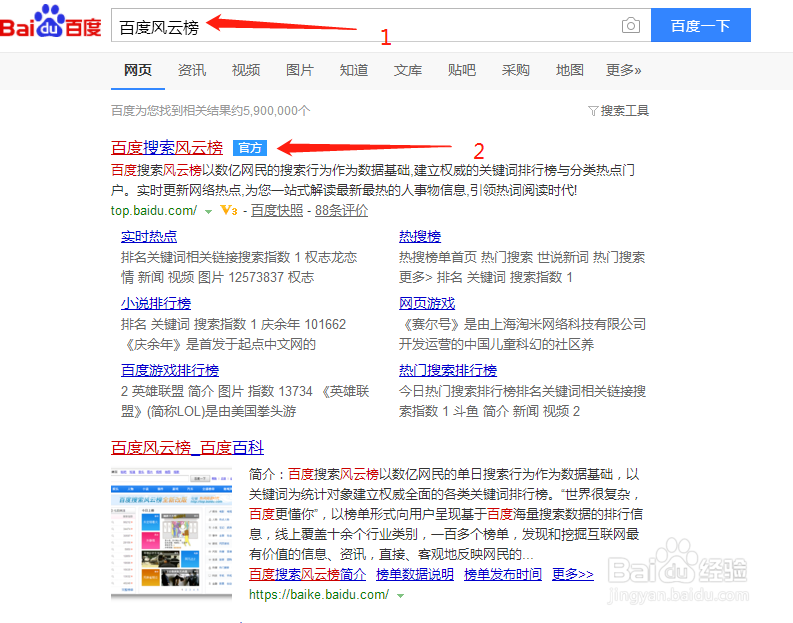Click the https://baike.baidu.com/ URL text
Viewport: 793px width, 623px height.
click(x=319, y=595)
